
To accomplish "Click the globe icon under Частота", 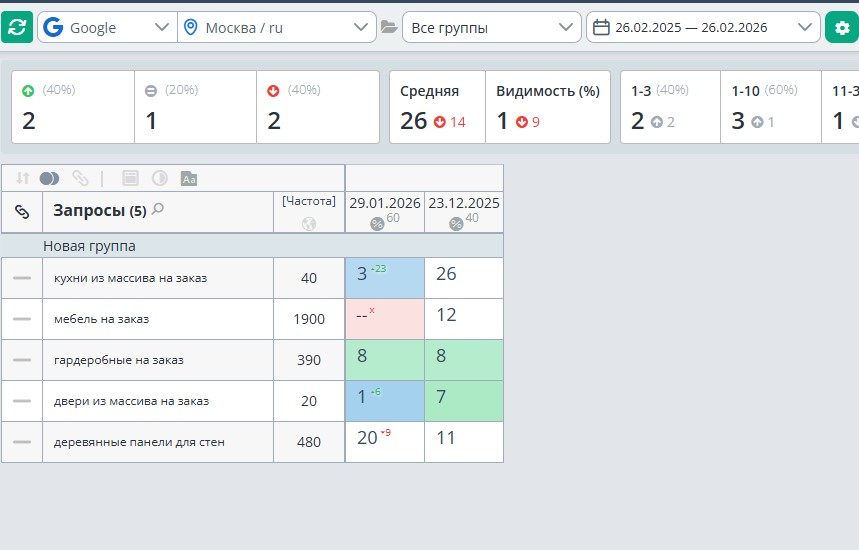I will 309,224.
